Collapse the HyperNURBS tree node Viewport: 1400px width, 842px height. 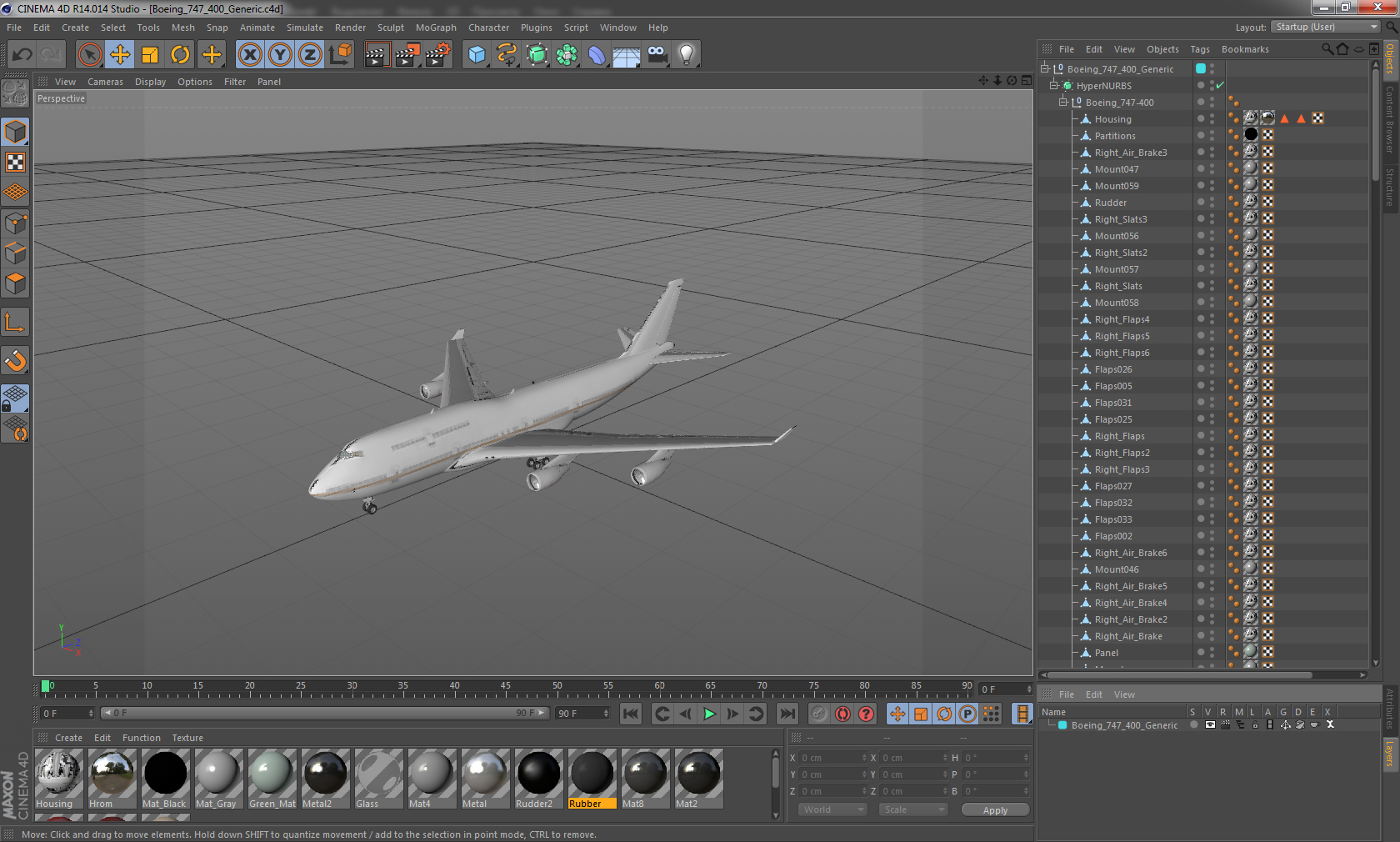click(x=1053, y=85)
